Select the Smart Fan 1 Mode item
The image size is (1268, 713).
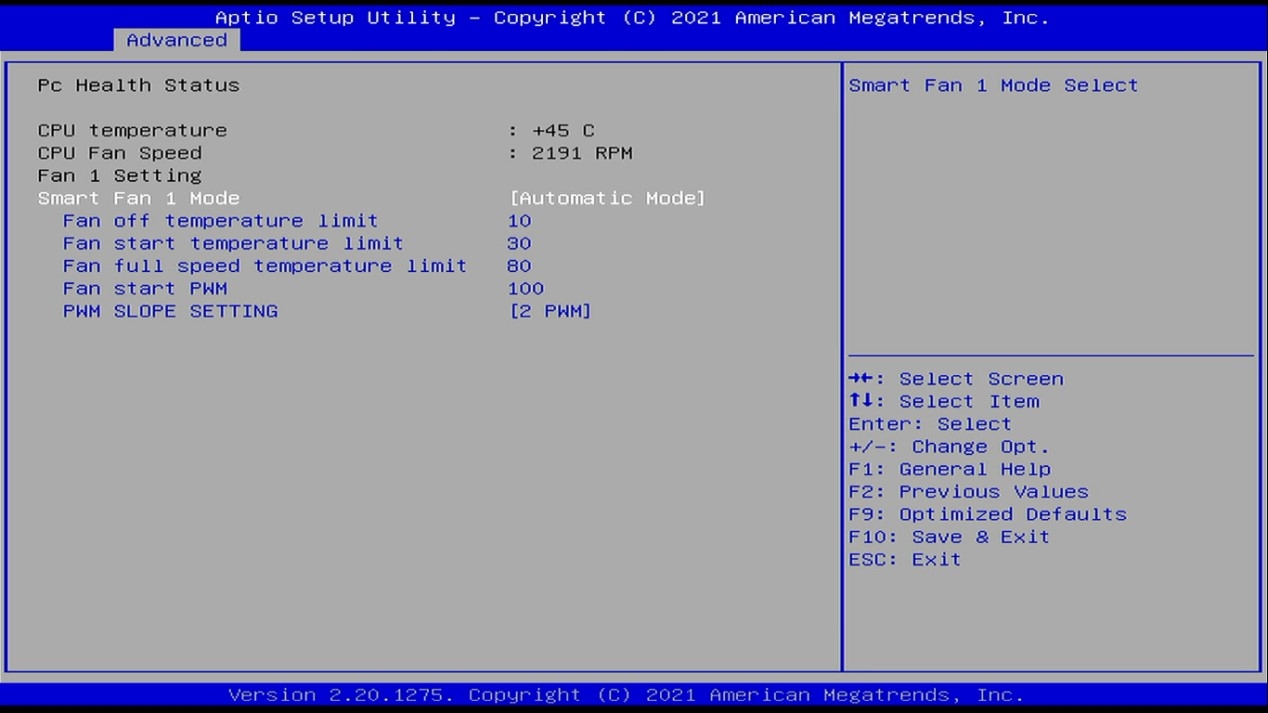pyautogui.click(x=139, y=198)
